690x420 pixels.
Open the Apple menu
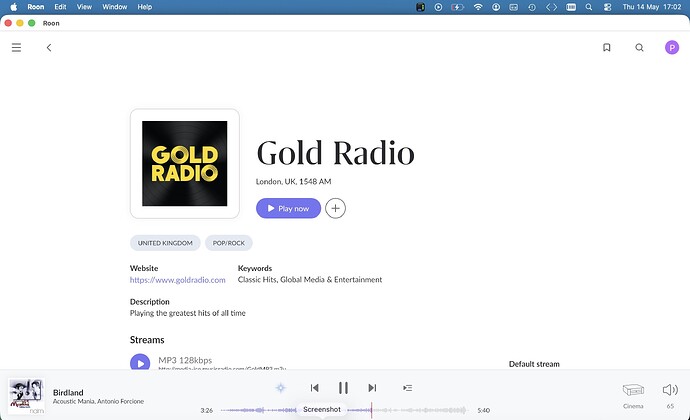[14, 7]
